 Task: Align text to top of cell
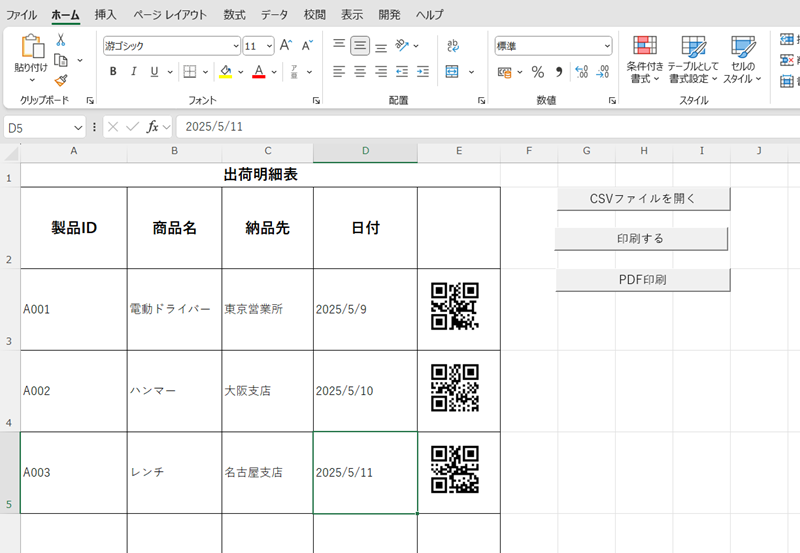[x=339, y=45]
